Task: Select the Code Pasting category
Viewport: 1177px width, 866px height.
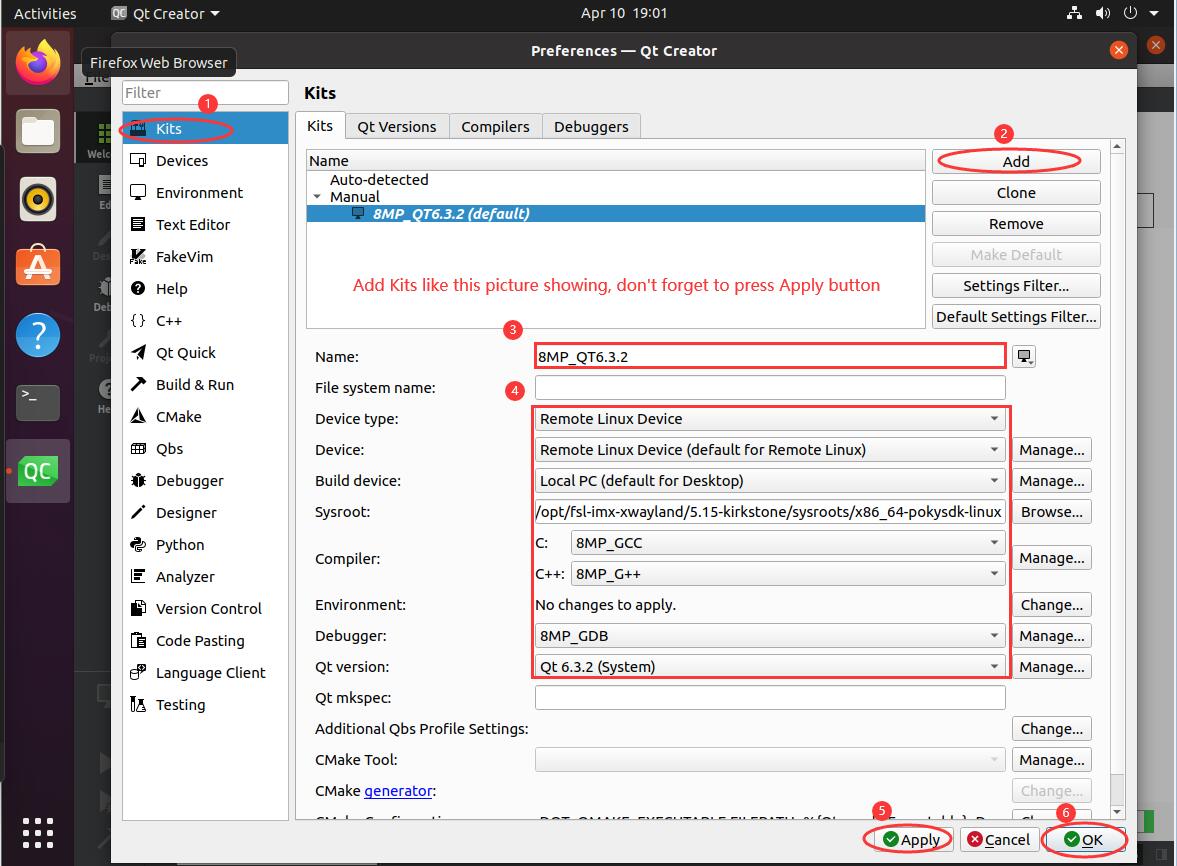Action: [x=205, y=641]
